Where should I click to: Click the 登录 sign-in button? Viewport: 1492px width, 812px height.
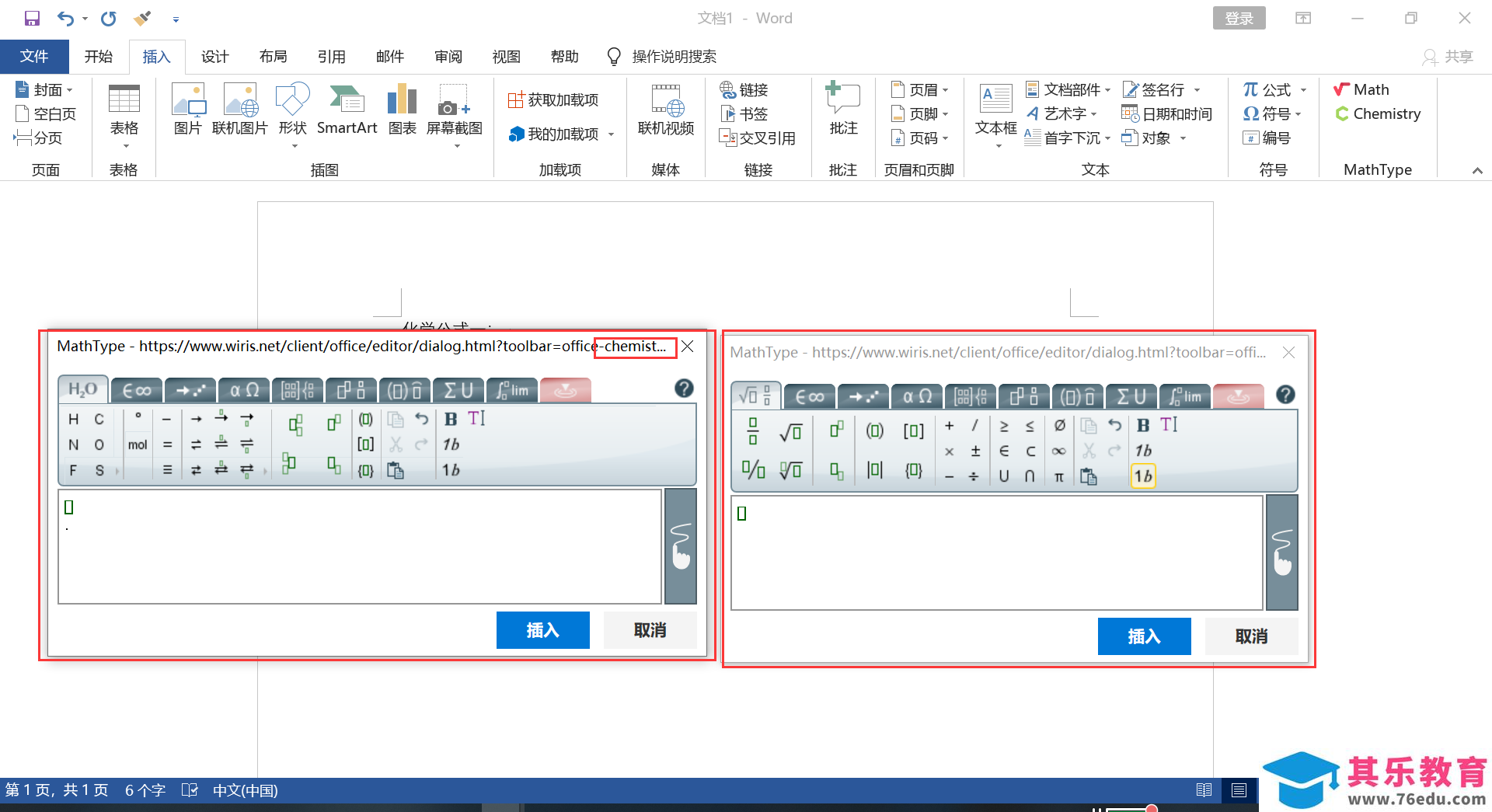click(x=1239, y=18)
